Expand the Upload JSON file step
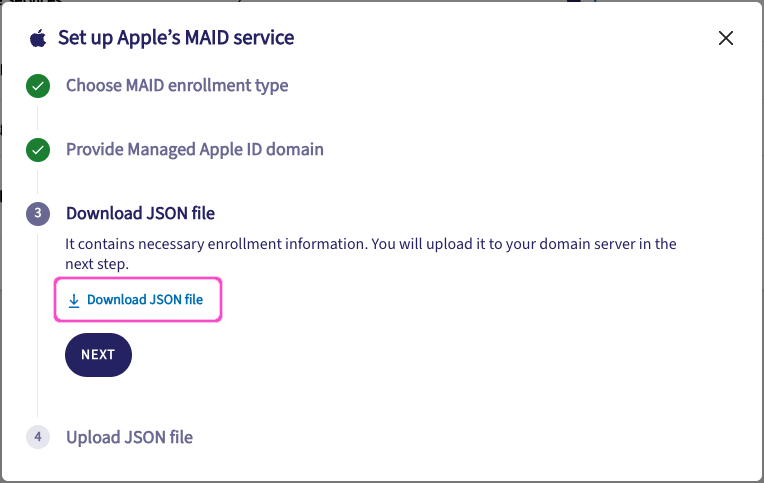Image resolution: width=764 pixels, height=483 pixels. click(x=129, y=437)
